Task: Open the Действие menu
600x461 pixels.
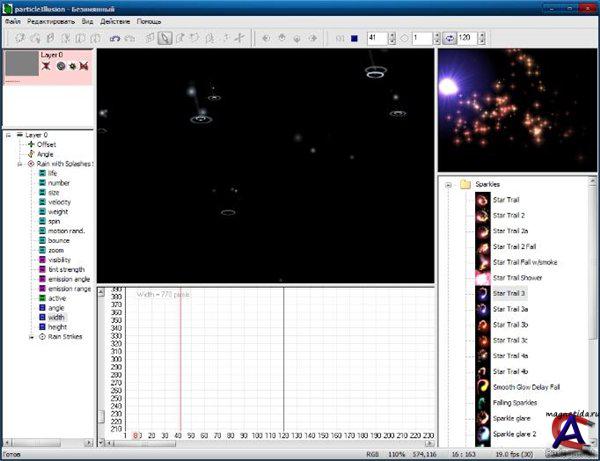Action: click(116, 21)
